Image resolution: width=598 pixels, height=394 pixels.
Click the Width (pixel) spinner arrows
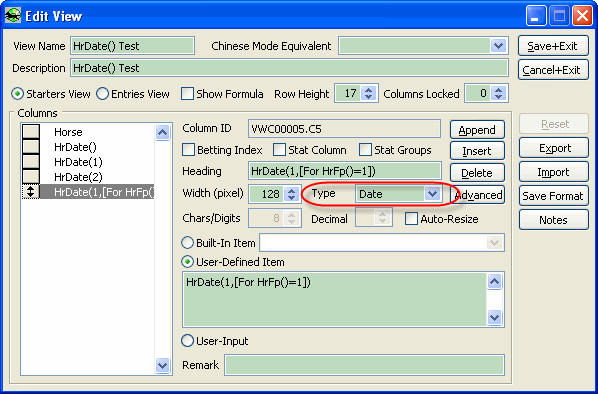[x=292, y=194]
